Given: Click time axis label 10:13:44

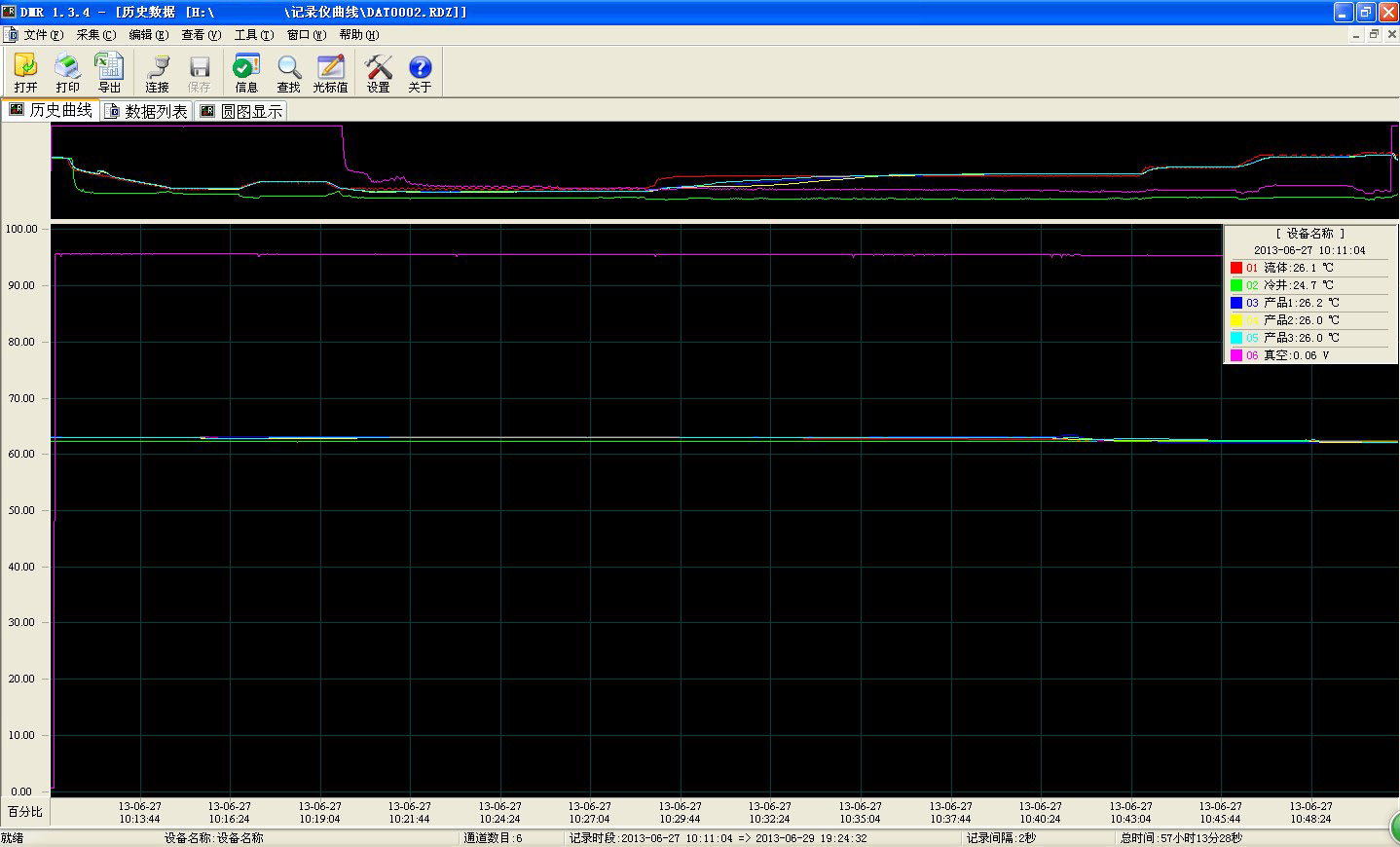Looking at the screenshot, I should click(x=140, y=819).
